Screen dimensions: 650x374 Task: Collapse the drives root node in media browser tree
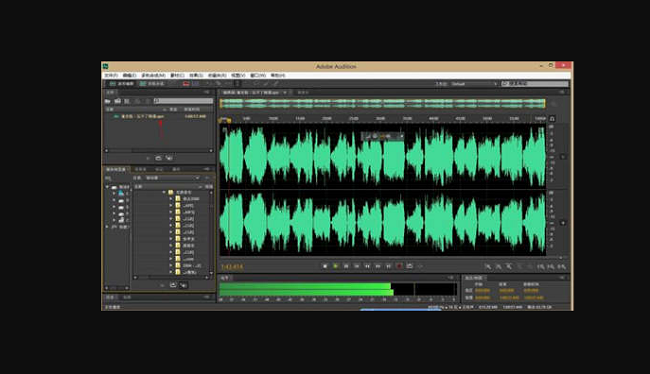[107, 187]
